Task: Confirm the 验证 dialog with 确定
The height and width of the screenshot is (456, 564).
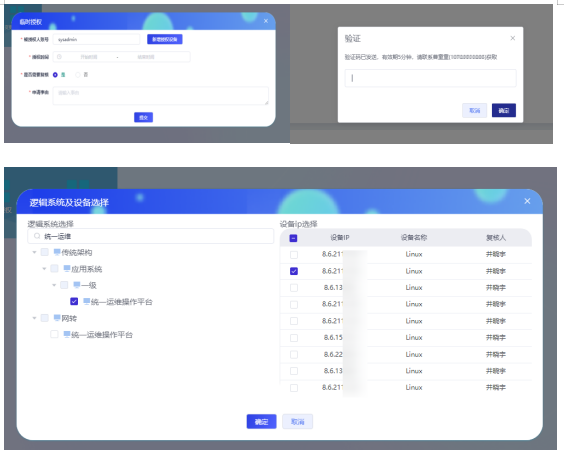Action: (504, 110)
